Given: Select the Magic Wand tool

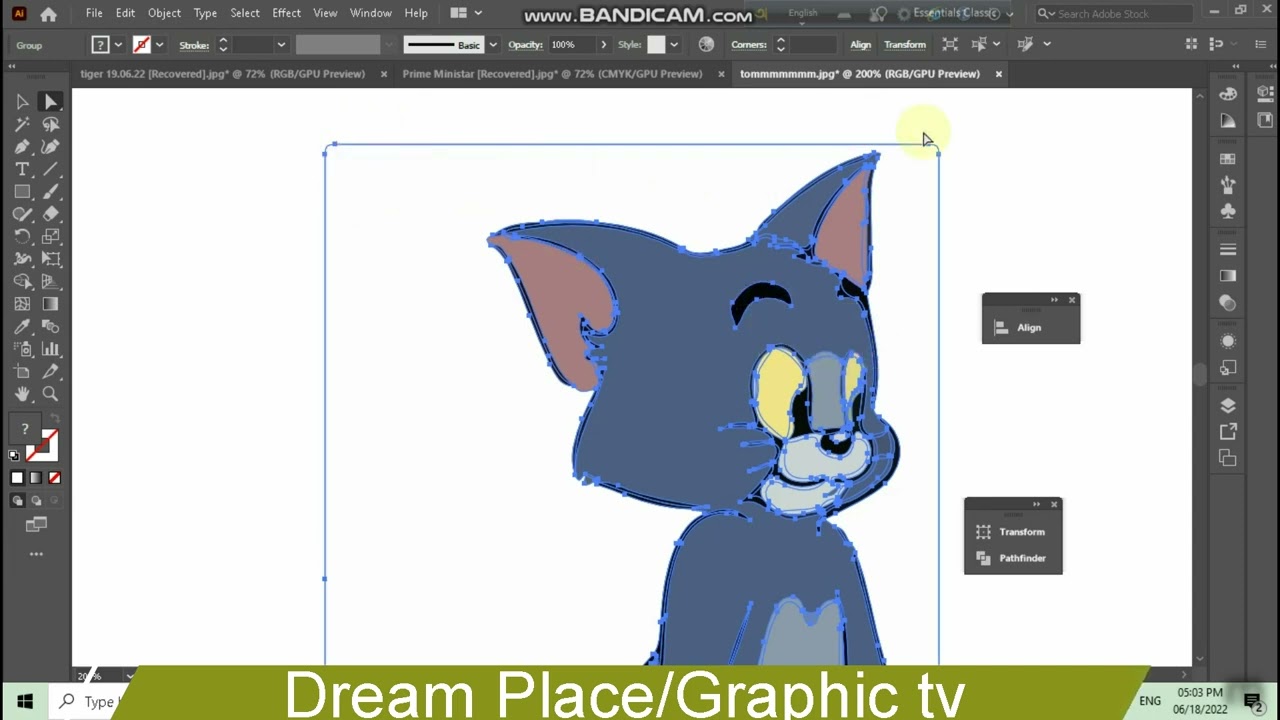Looking at the screenshot, I should [x=22, y=124].
